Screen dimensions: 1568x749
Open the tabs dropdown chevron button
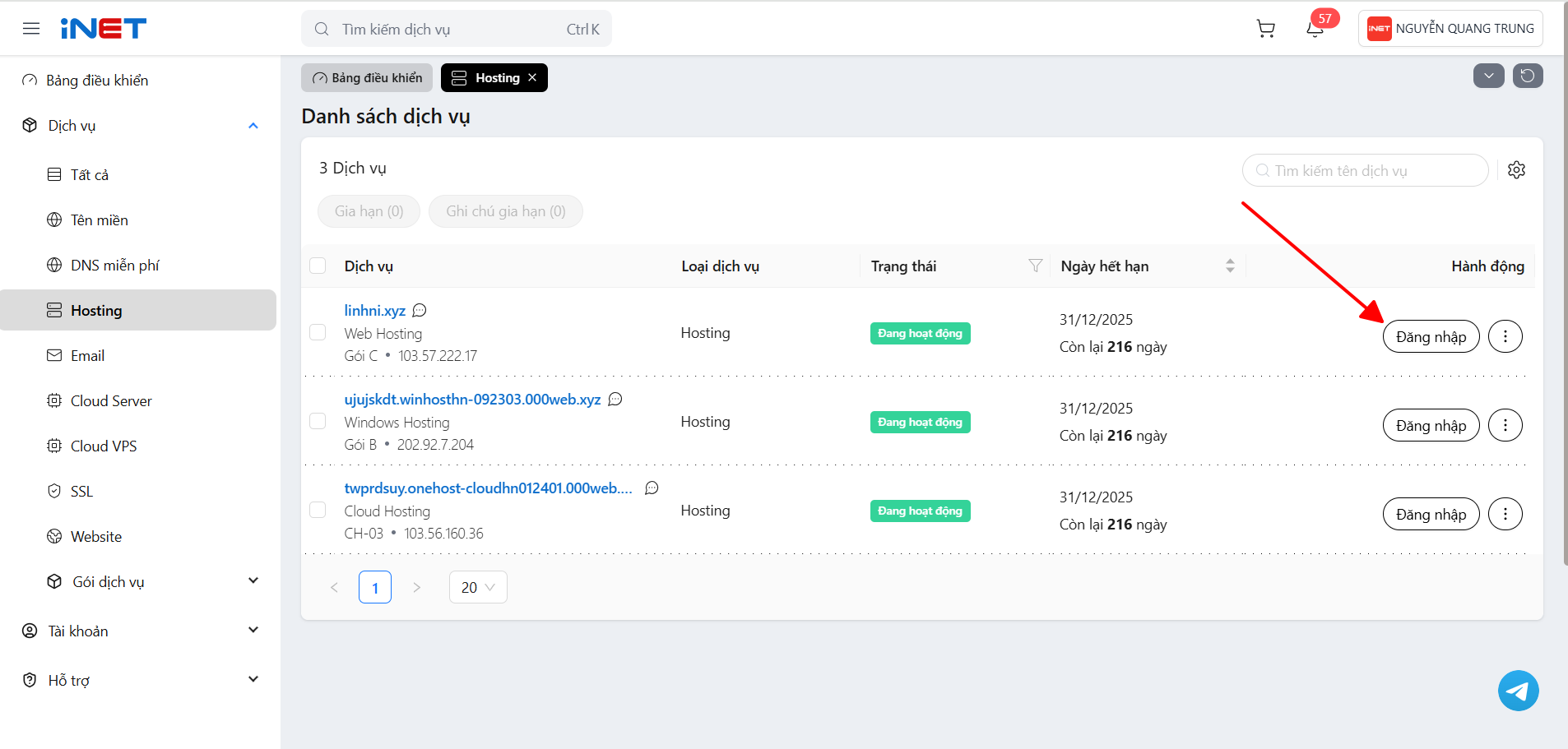point(1488,76)
